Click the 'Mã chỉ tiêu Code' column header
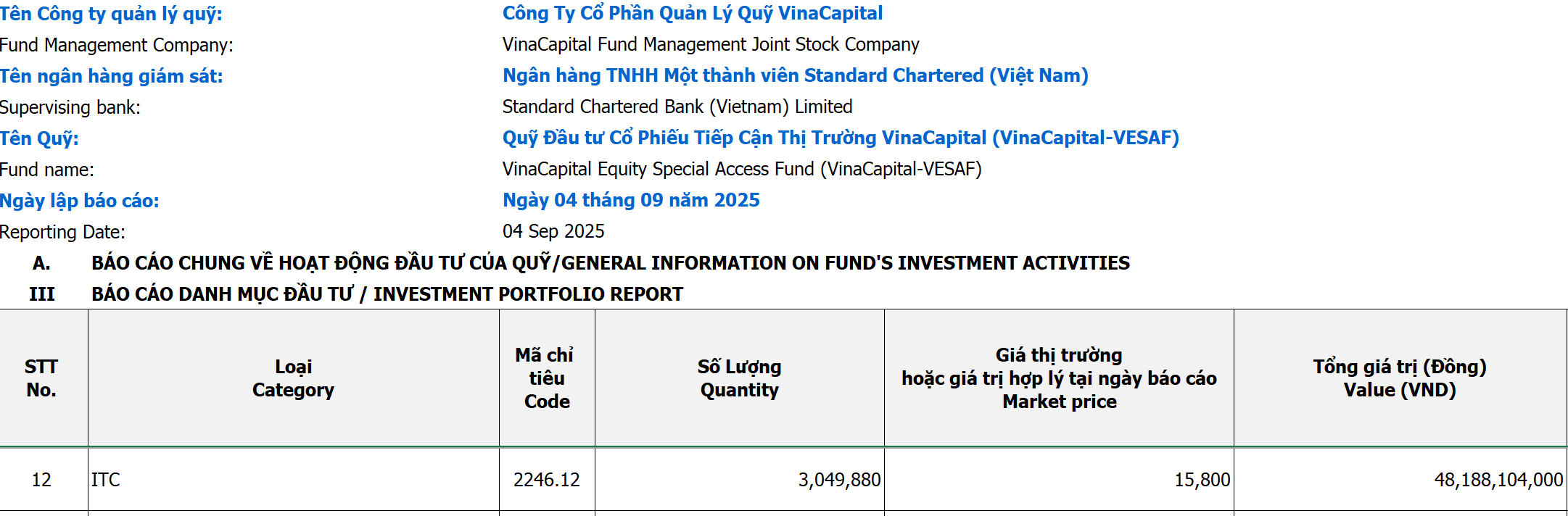Image resolution: width=1568 pixels, height=516 pixels. pyautogui.click(x=547, y=378)
